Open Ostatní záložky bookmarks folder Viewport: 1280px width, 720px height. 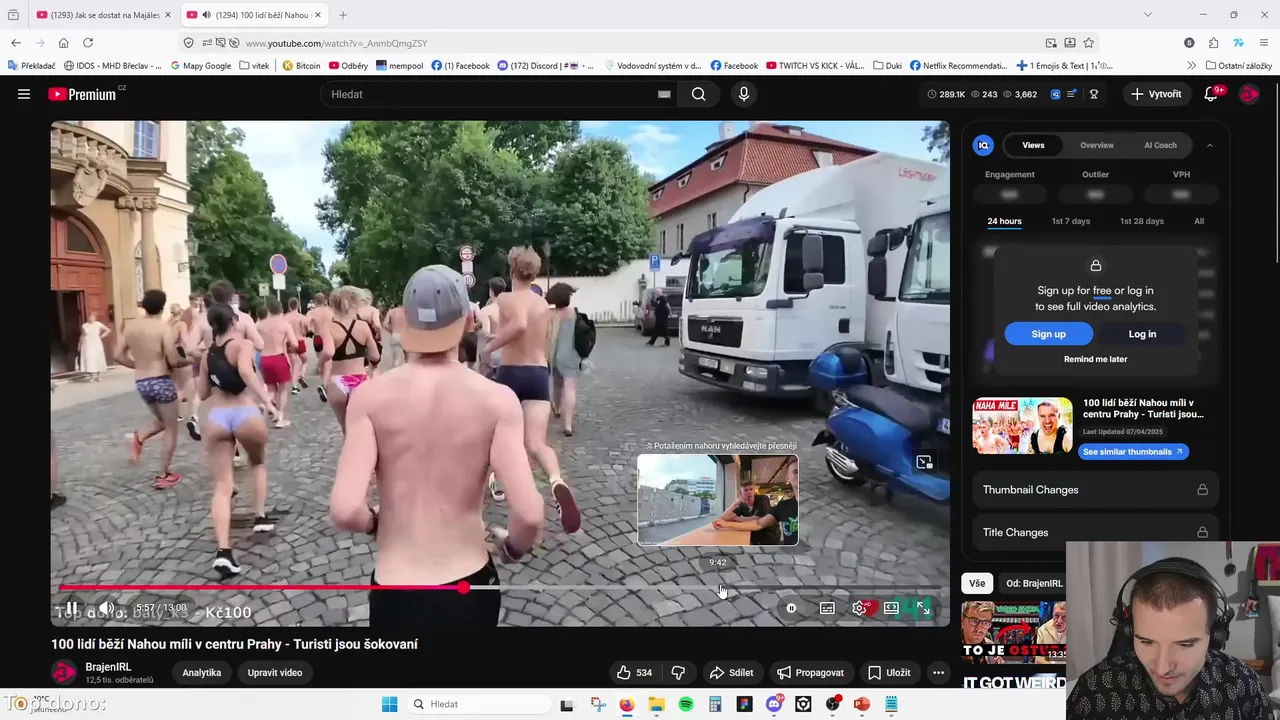tap(1239, 66)
